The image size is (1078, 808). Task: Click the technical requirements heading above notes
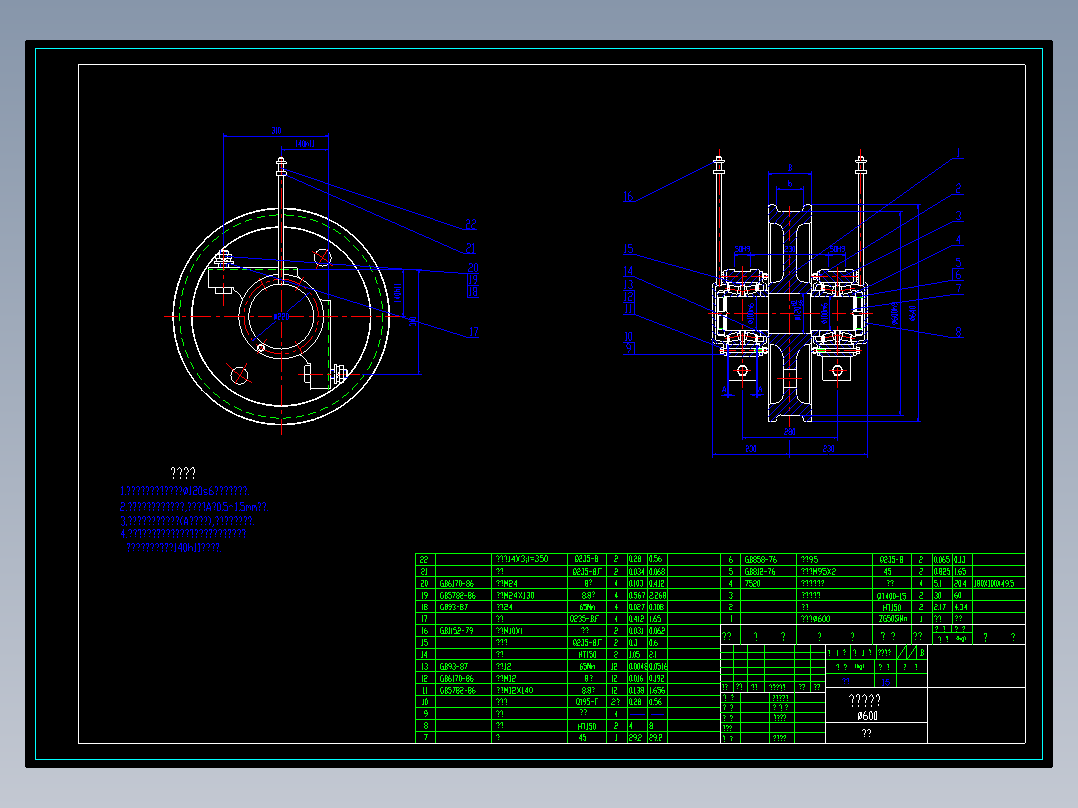coord(183,473)
